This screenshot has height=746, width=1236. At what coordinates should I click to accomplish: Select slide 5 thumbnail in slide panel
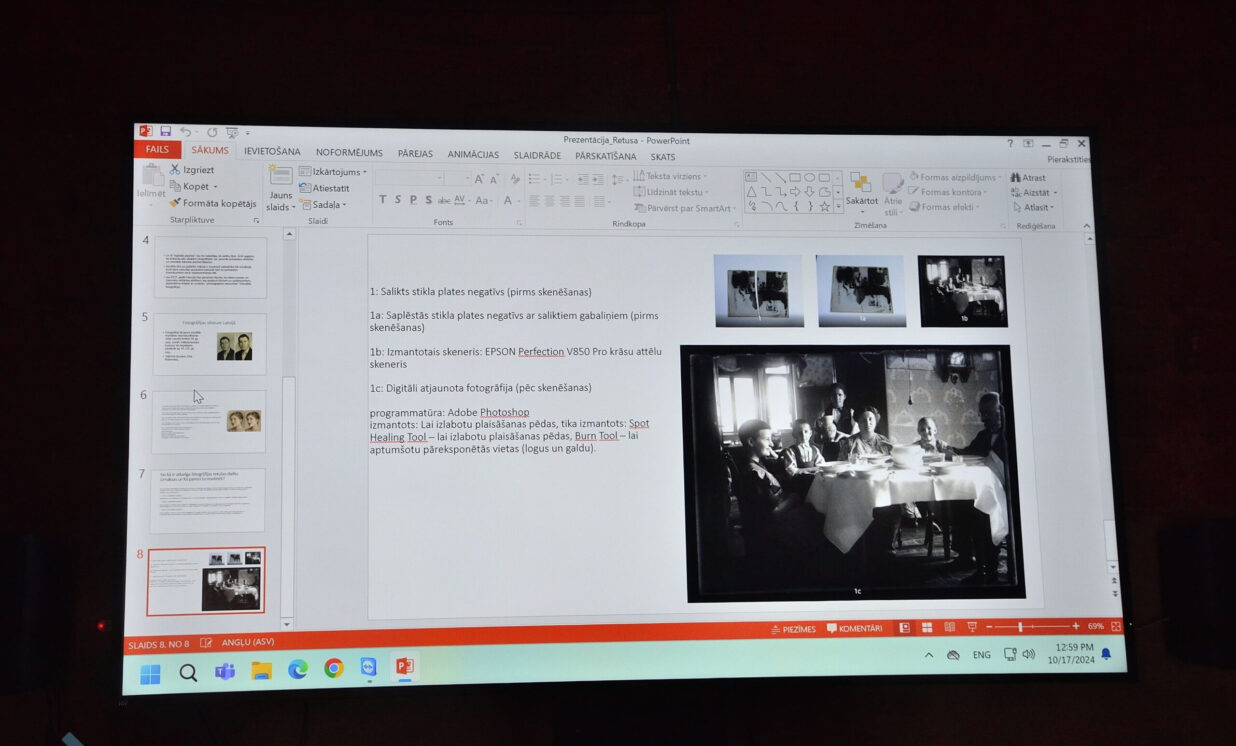[210, 345]
